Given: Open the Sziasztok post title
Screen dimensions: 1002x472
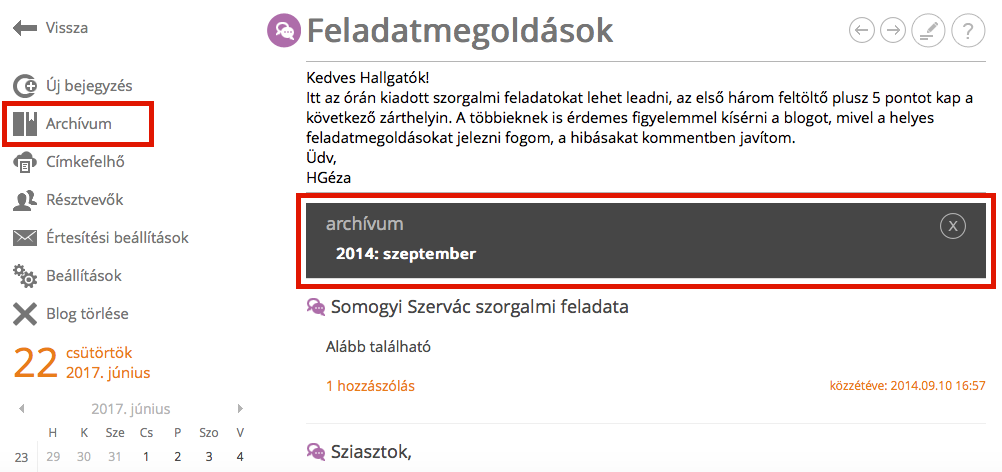Looking at the screenshot, I should [x=371, y=452].
